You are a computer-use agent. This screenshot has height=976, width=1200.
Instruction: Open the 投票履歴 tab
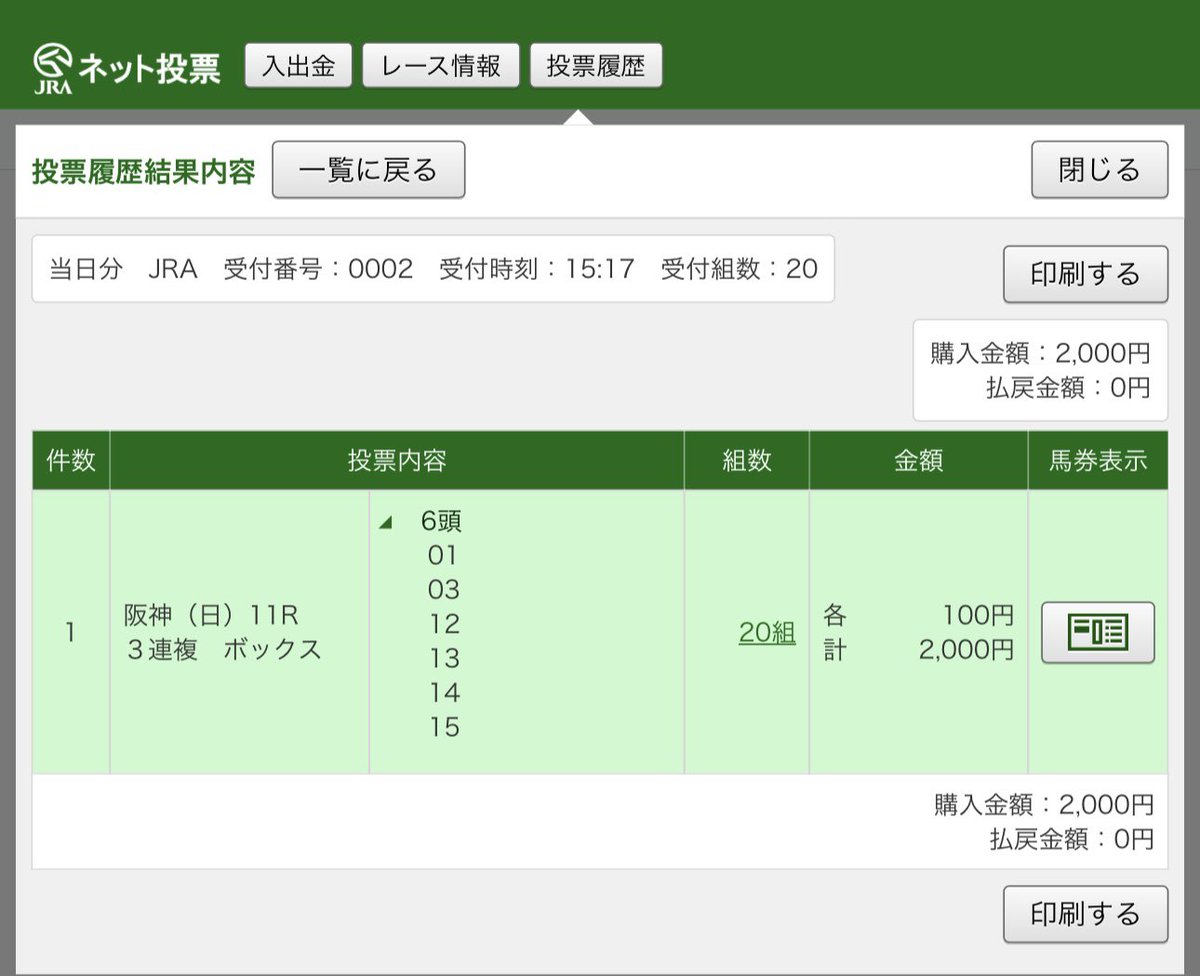tap(596, 66)
